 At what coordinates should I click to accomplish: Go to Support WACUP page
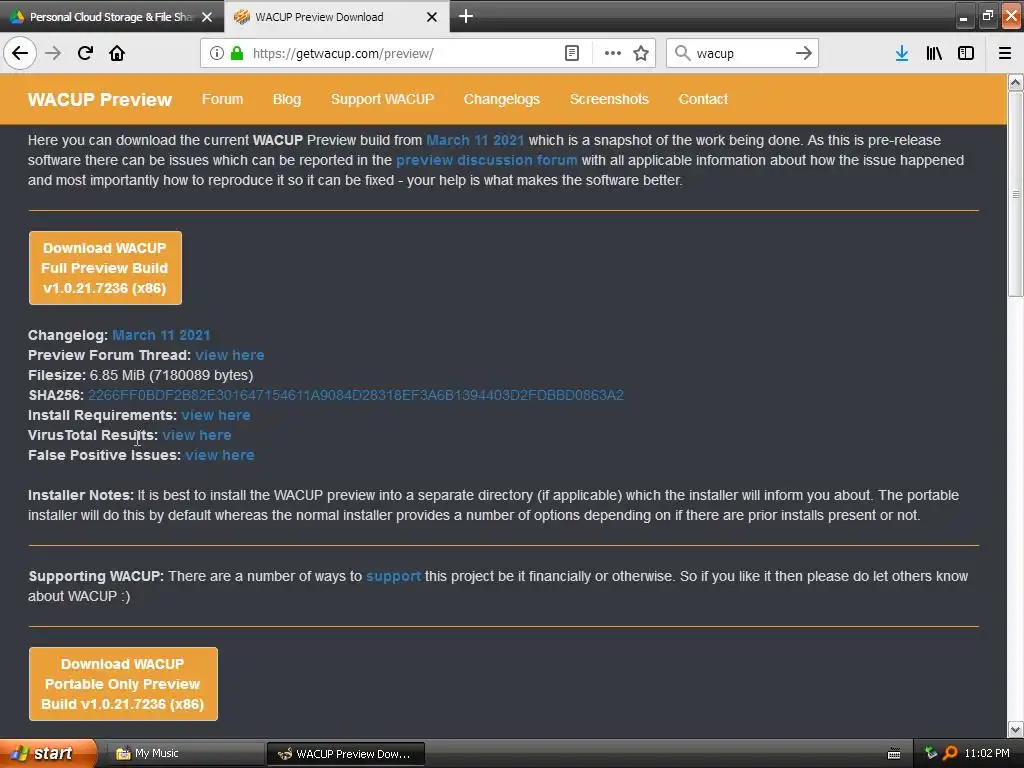[382, 99]
